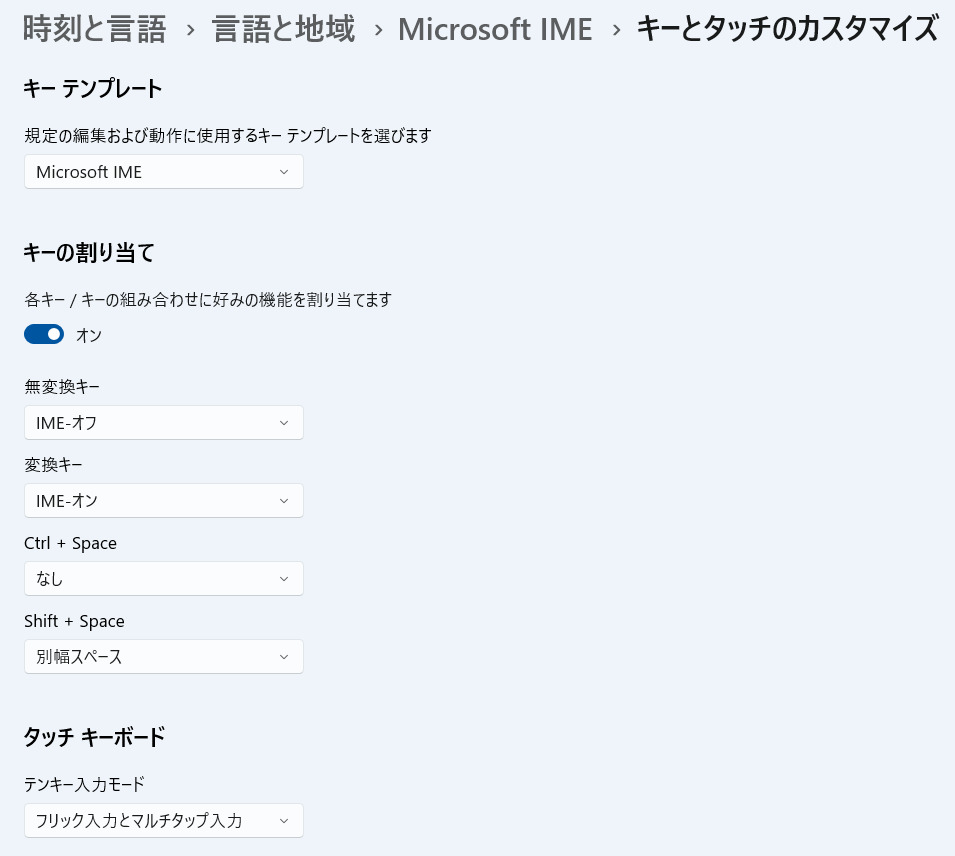Open the Microsoft IME breadcrumb page
955x856 pixels.
click(x=495, y=29)
